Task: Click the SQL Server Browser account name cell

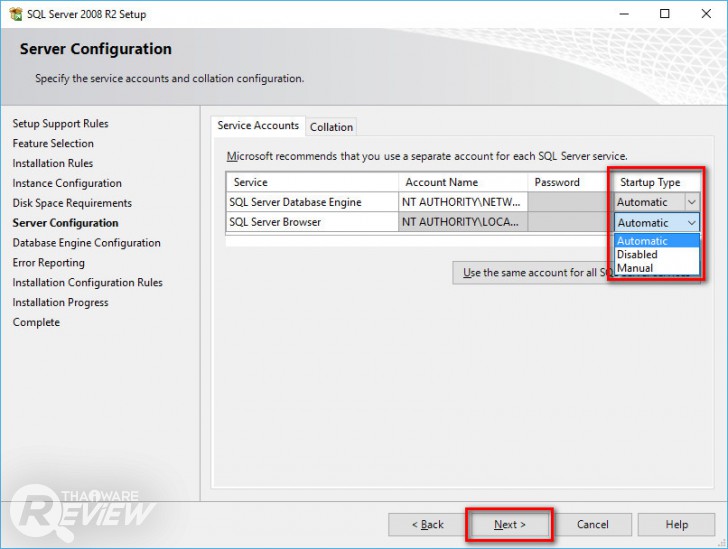Action: 463,222
